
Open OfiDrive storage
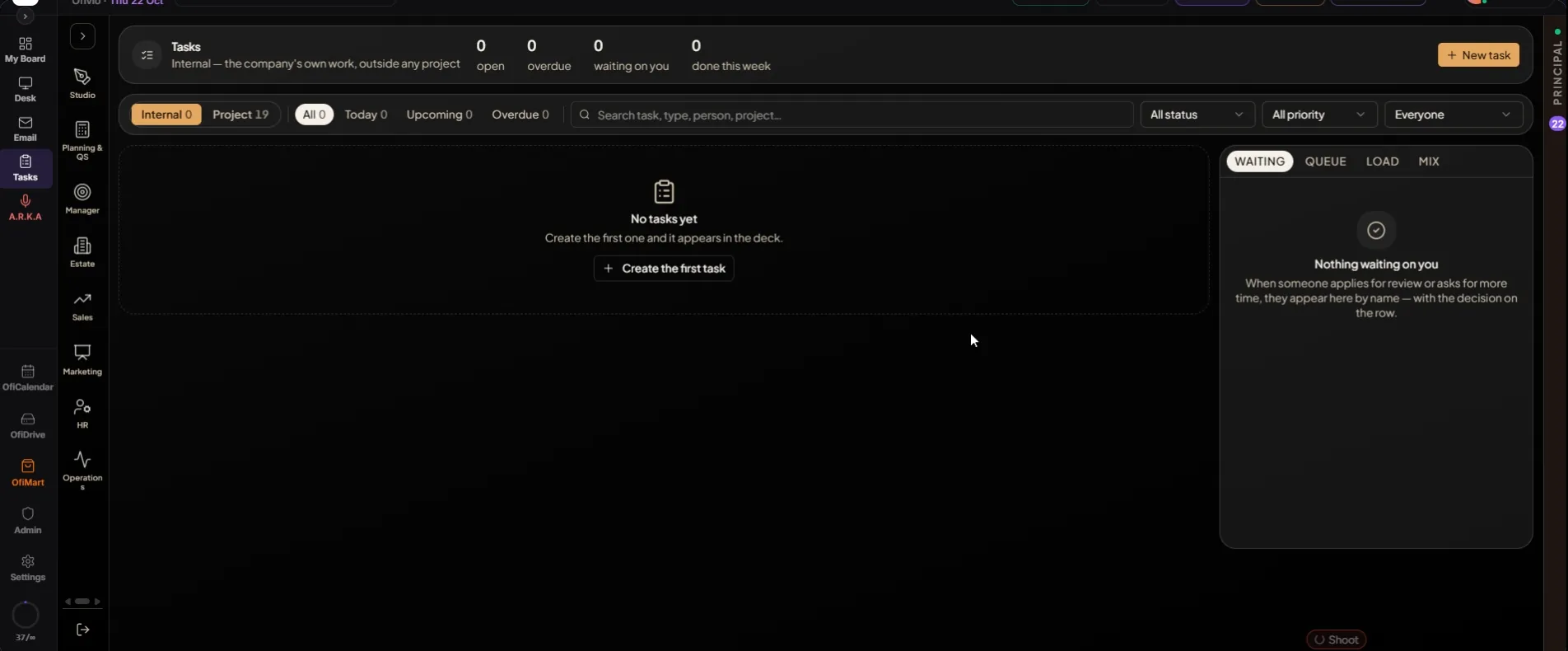pos(28,426)
